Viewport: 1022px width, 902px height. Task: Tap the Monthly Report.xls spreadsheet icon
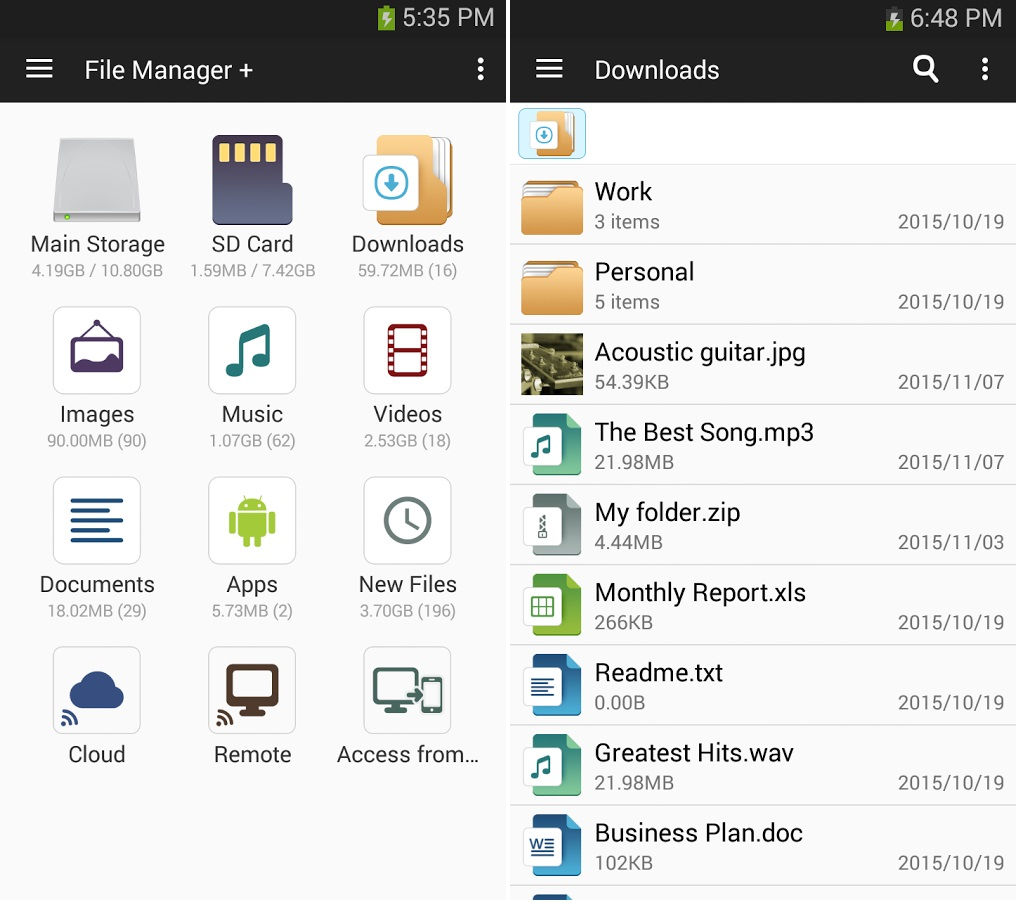(552, 605)
